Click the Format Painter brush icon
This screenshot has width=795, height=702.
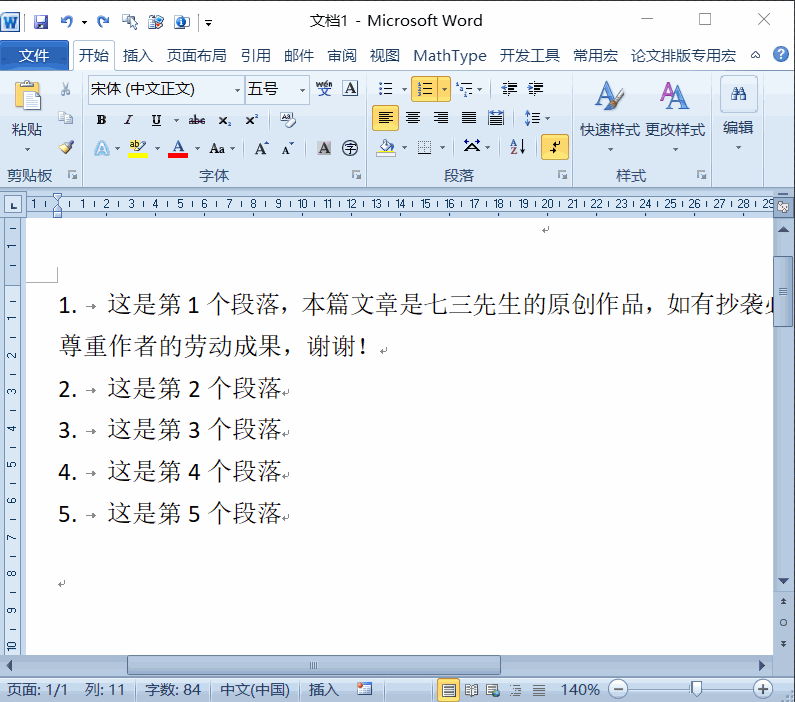(66, 147)
